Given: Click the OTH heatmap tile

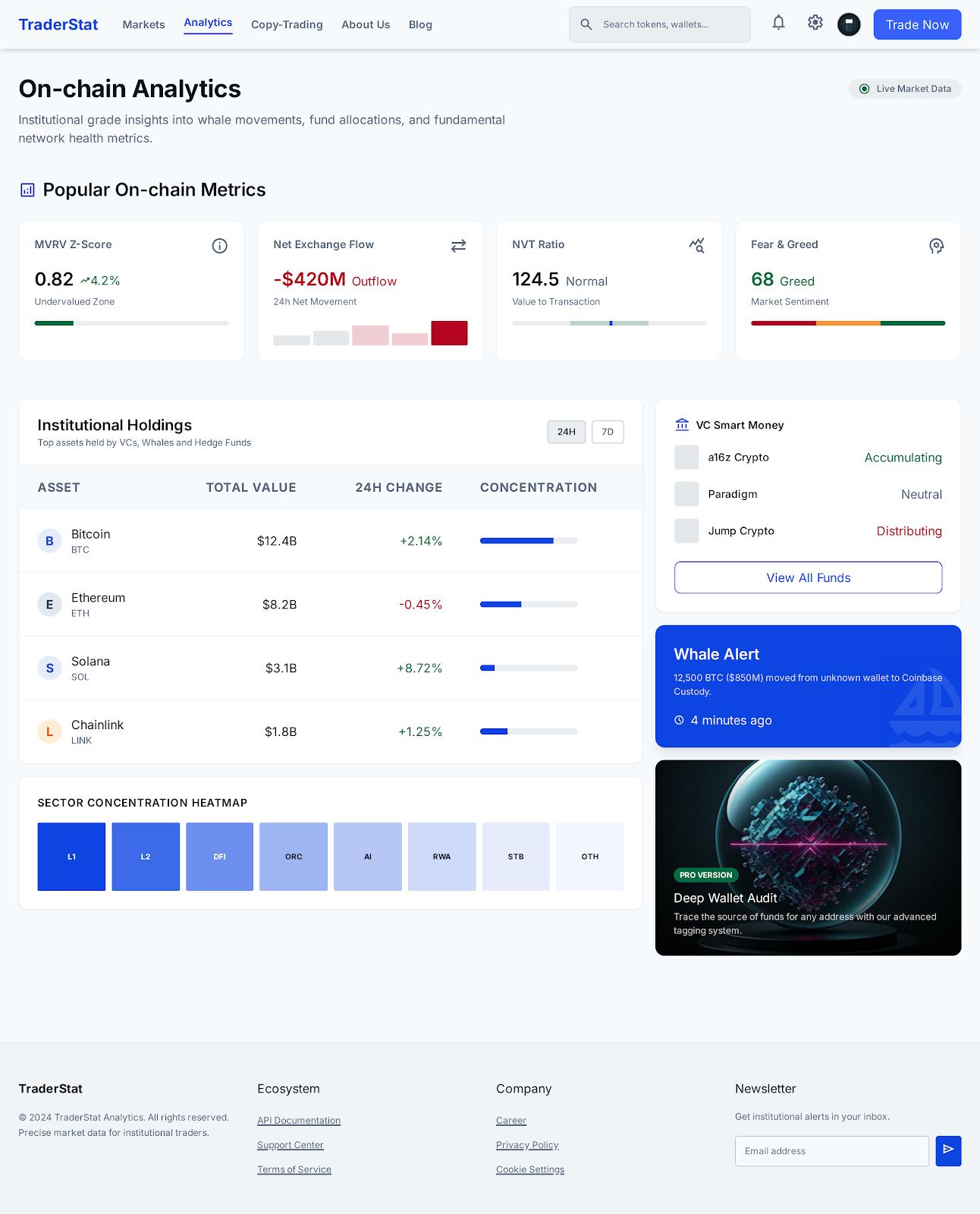Looking at the screenshot, I should [590, 857].
